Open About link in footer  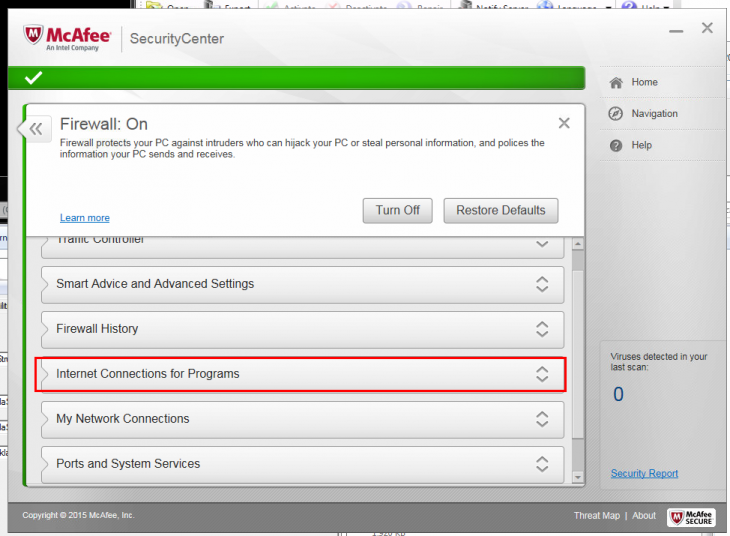pyautogui.click(x=644, y=516)
